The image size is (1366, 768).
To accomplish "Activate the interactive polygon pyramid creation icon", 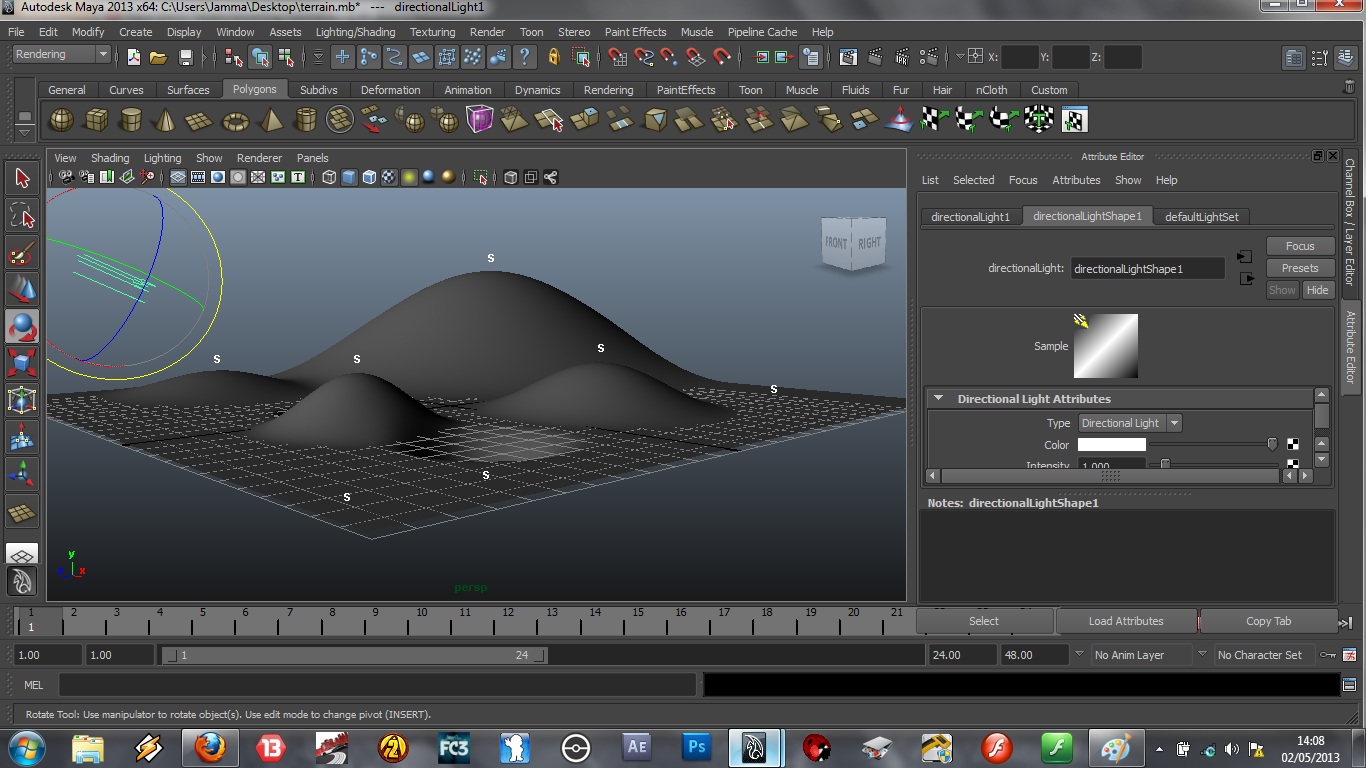I will tap(268, 119).
